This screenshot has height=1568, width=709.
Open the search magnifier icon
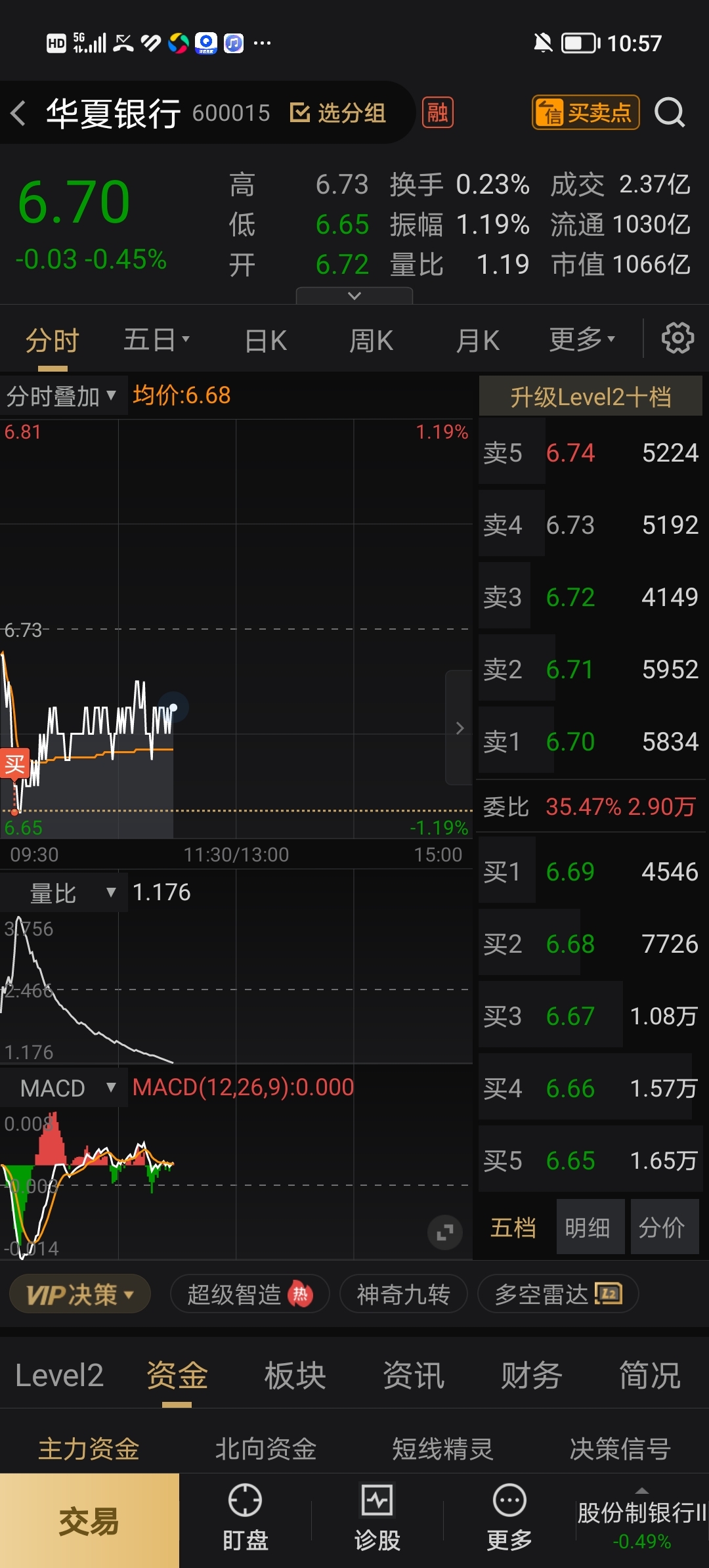point(670,112)
